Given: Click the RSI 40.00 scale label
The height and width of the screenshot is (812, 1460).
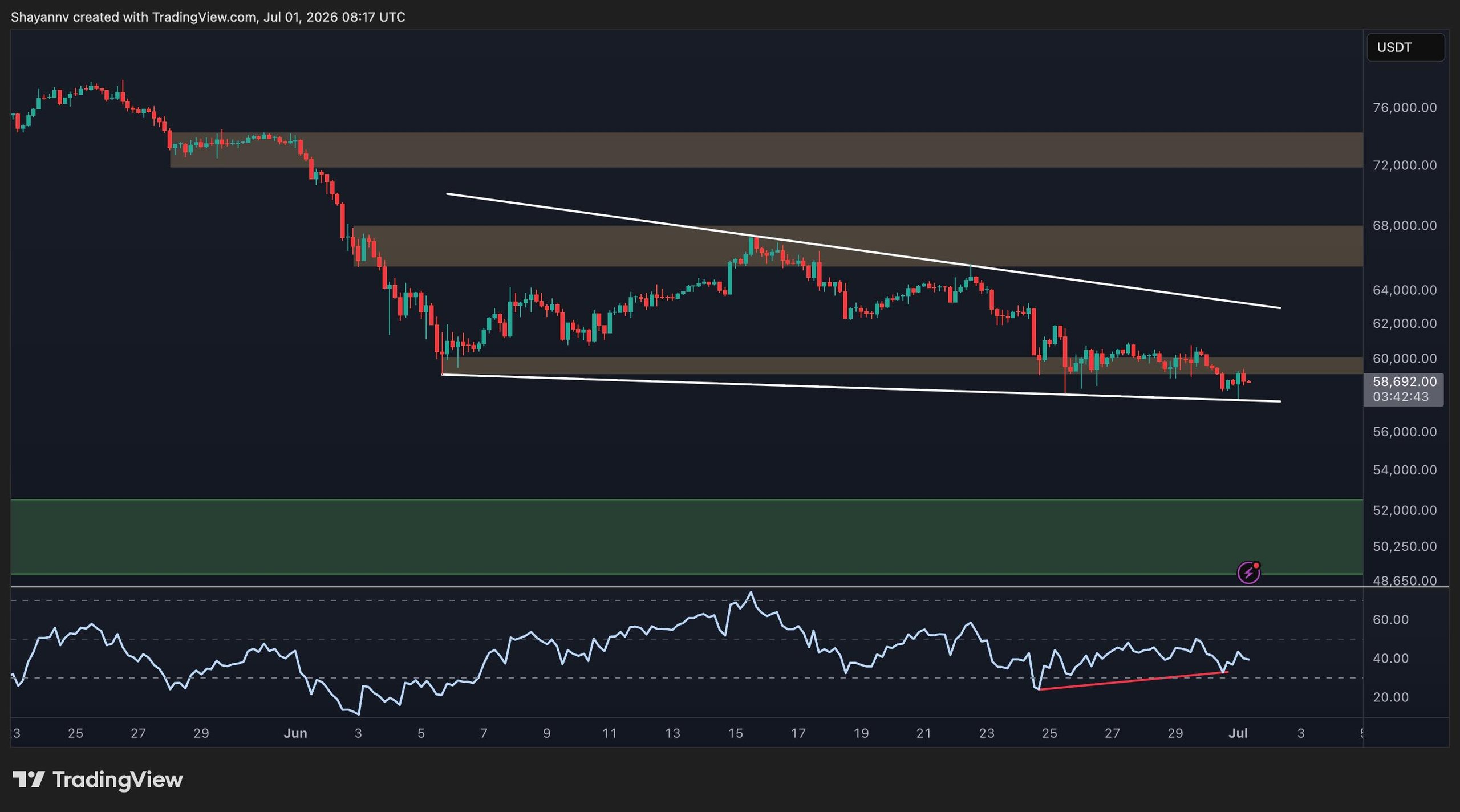Looking at the screenshot, I should [x=1390, y=659].
